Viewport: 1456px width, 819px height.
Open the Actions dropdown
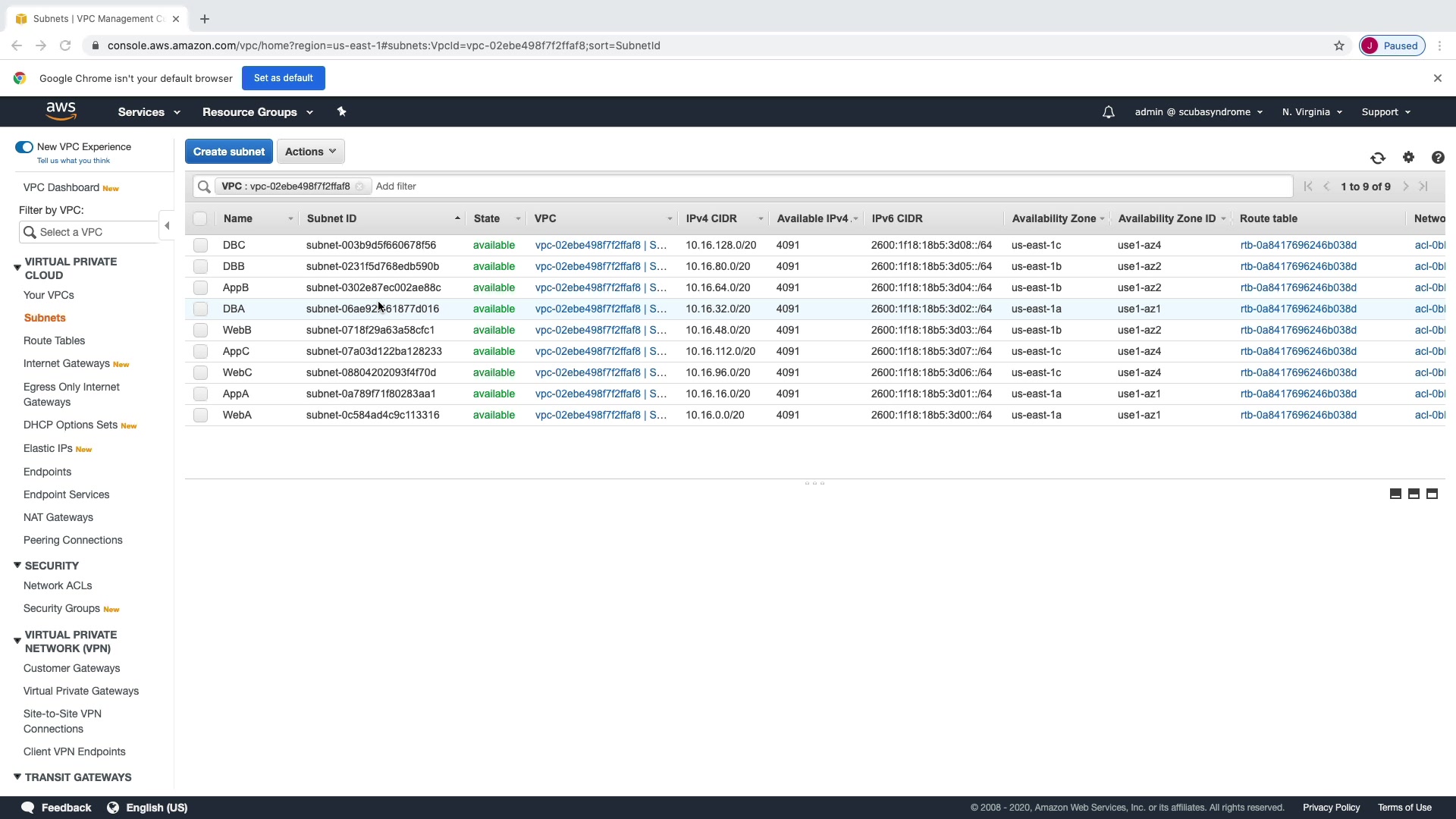point(310,152)
